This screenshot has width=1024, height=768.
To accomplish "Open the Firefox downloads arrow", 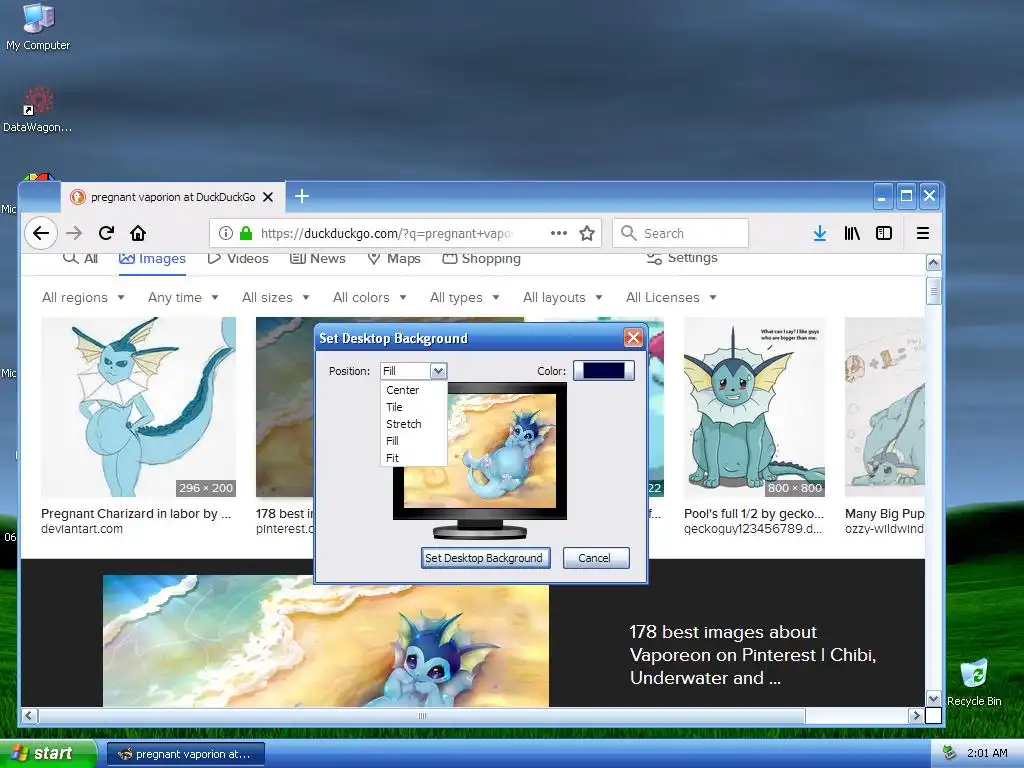I will [x=820, y=233].
